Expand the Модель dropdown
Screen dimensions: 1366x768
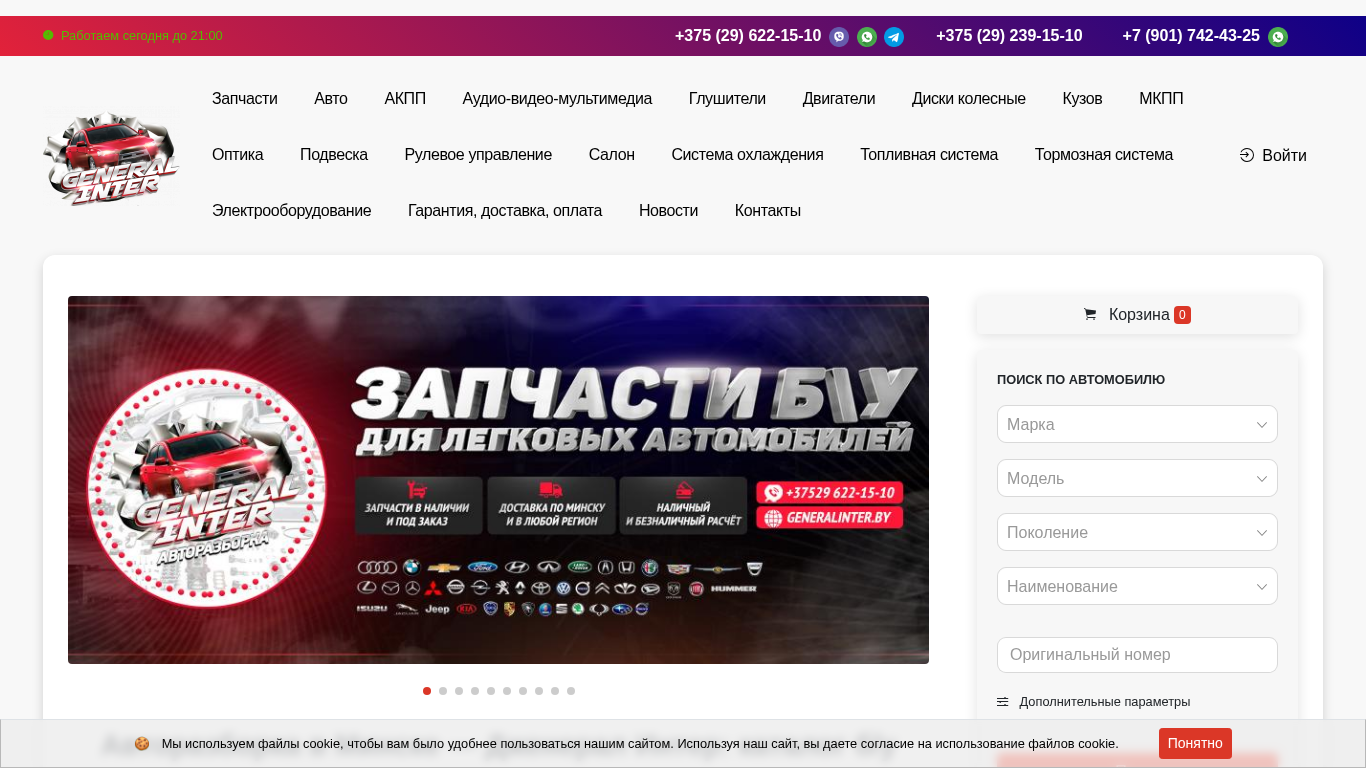point(1137,478)
